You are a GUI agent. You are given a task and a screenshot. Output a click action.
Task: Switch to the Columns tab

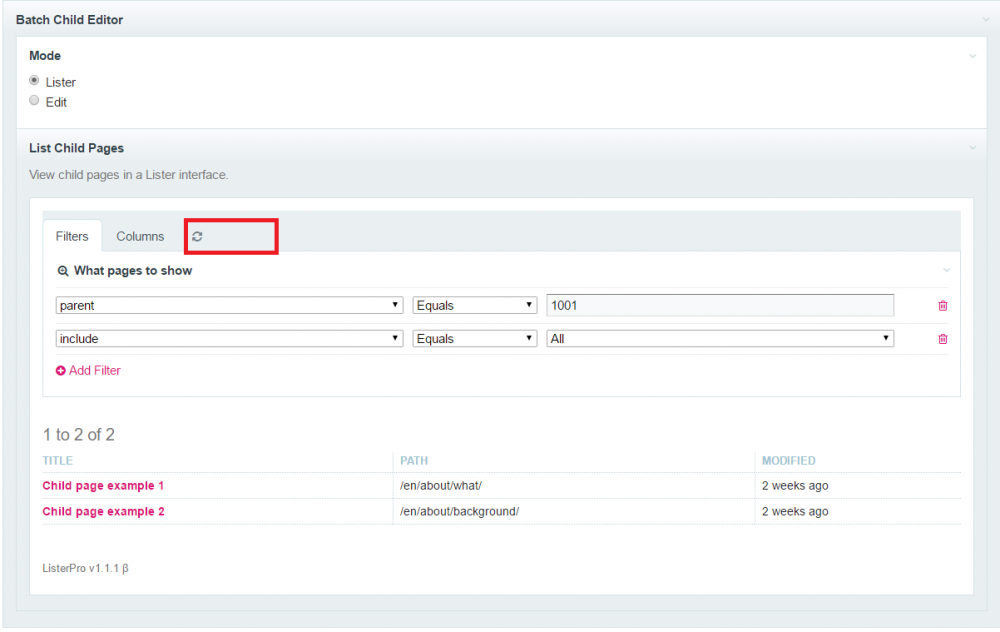click(140, 237)
